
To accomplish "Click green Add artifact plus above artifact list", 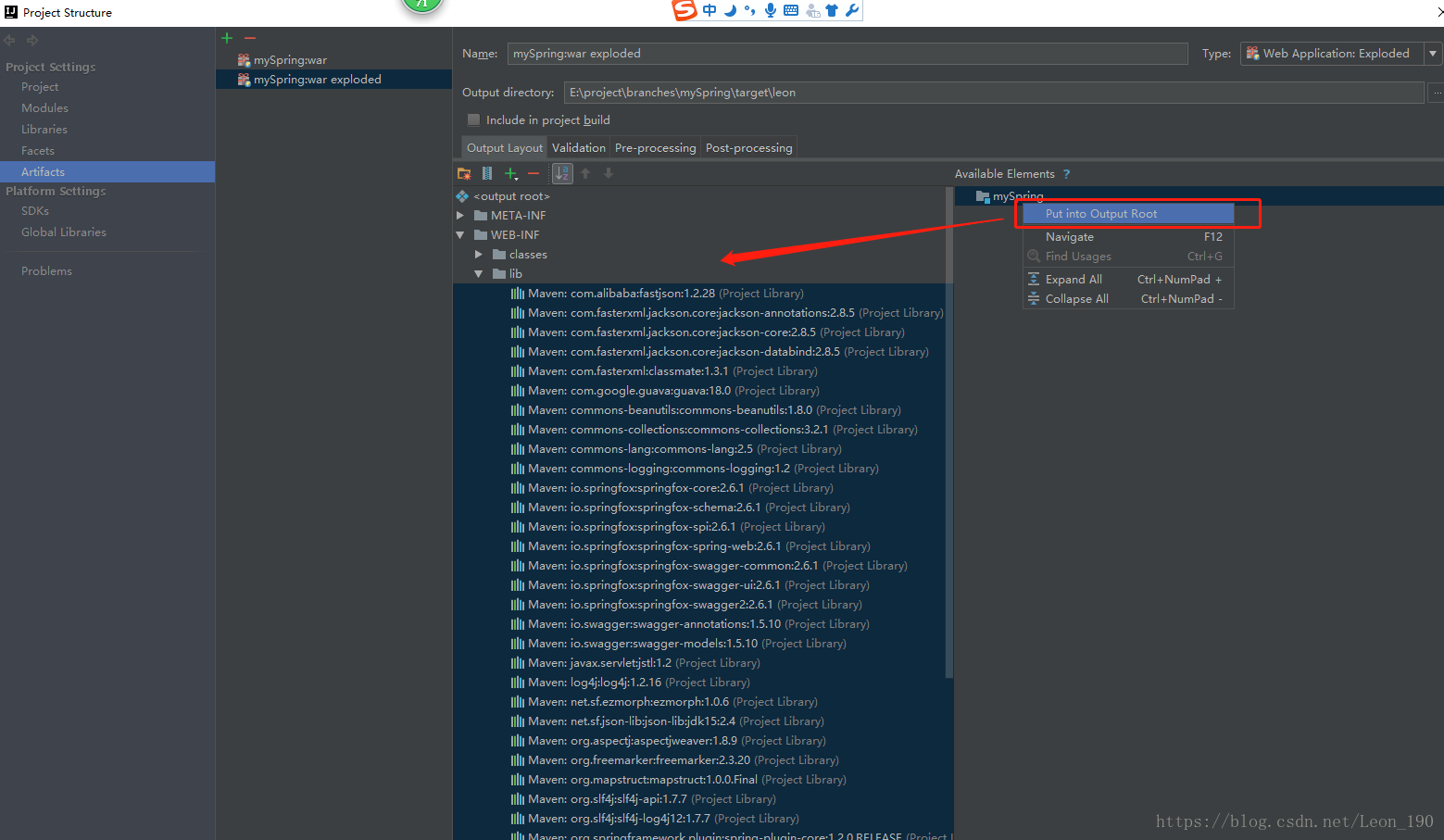I will (x=227, y=38).
